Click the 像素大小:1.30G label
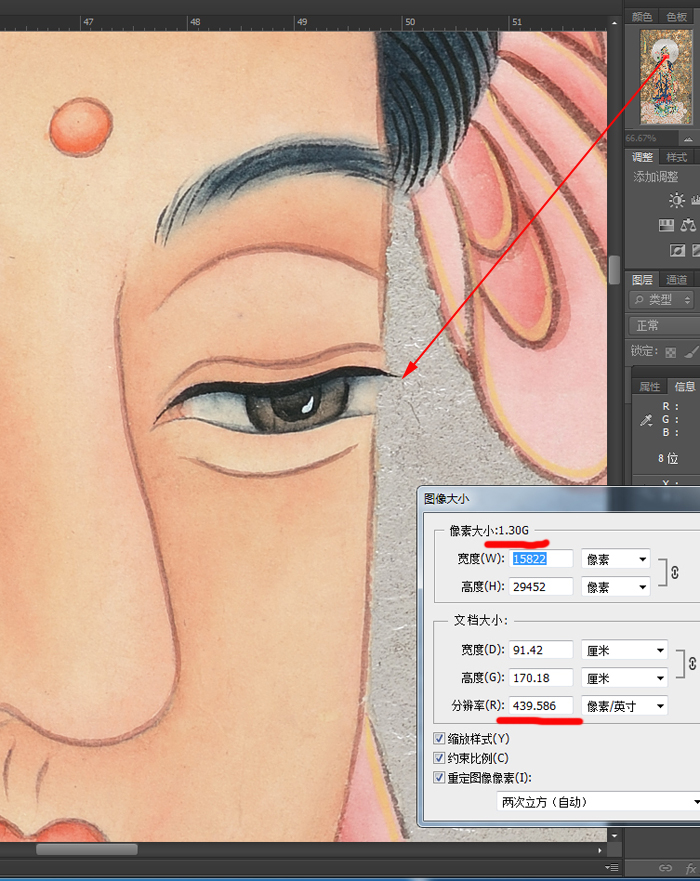This screenshot has height=881, width=700. tap(489, 530)
